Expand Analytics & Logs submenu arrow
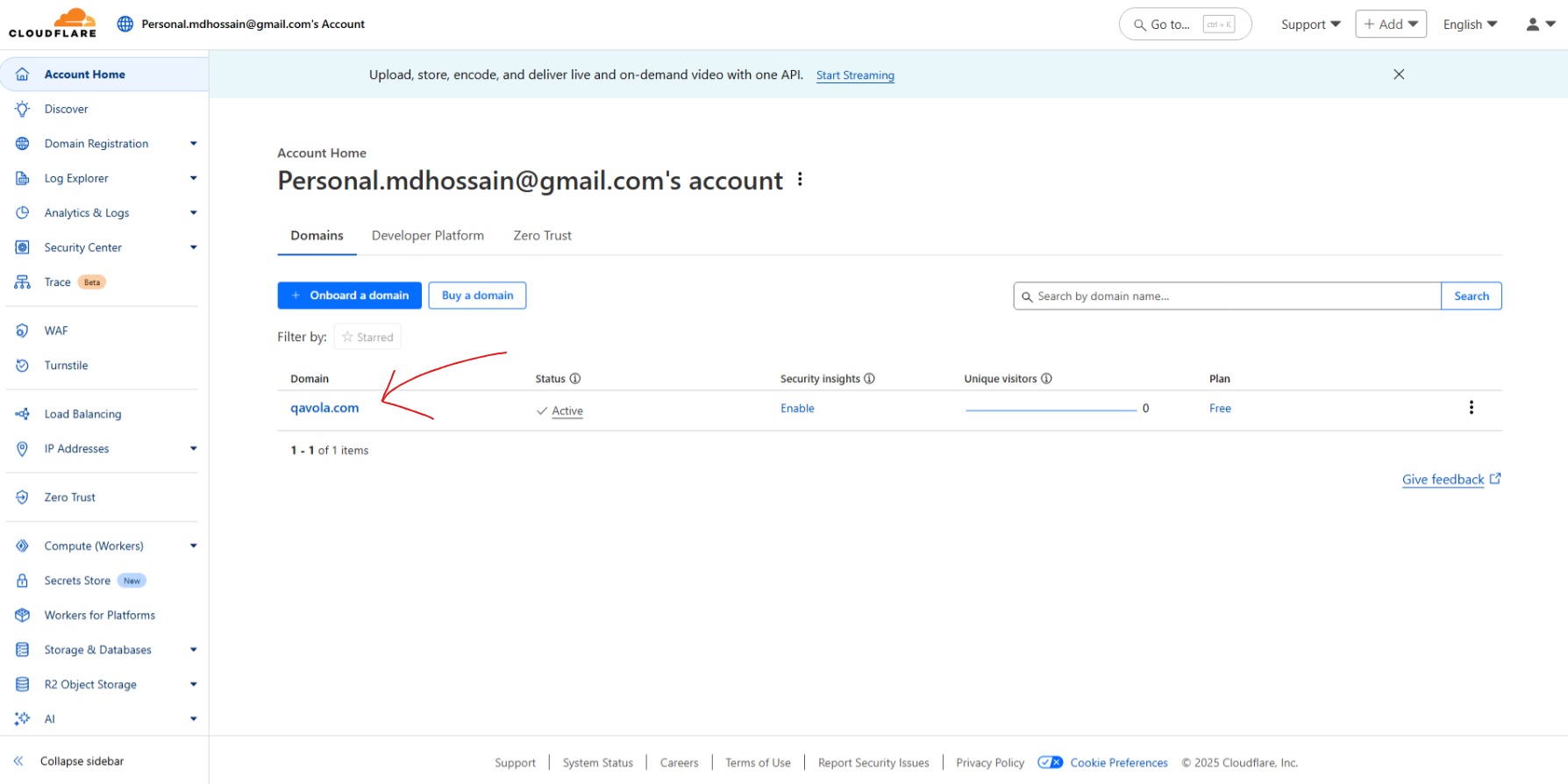This screenshot has height=784, width=1568. click(x=194, y=213)
